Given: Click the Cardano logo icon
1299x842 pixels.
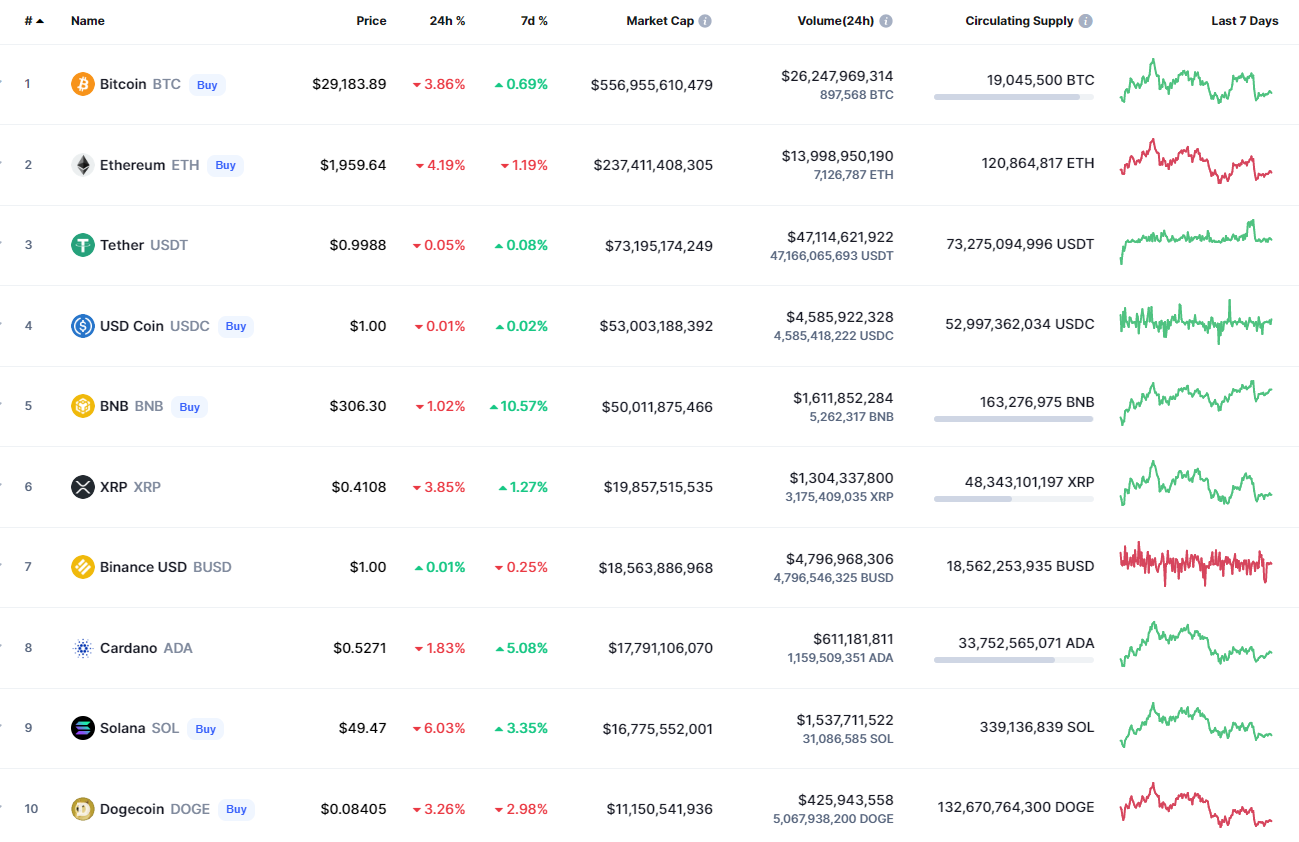Looking at the screenshot, I should click(83, 648).
